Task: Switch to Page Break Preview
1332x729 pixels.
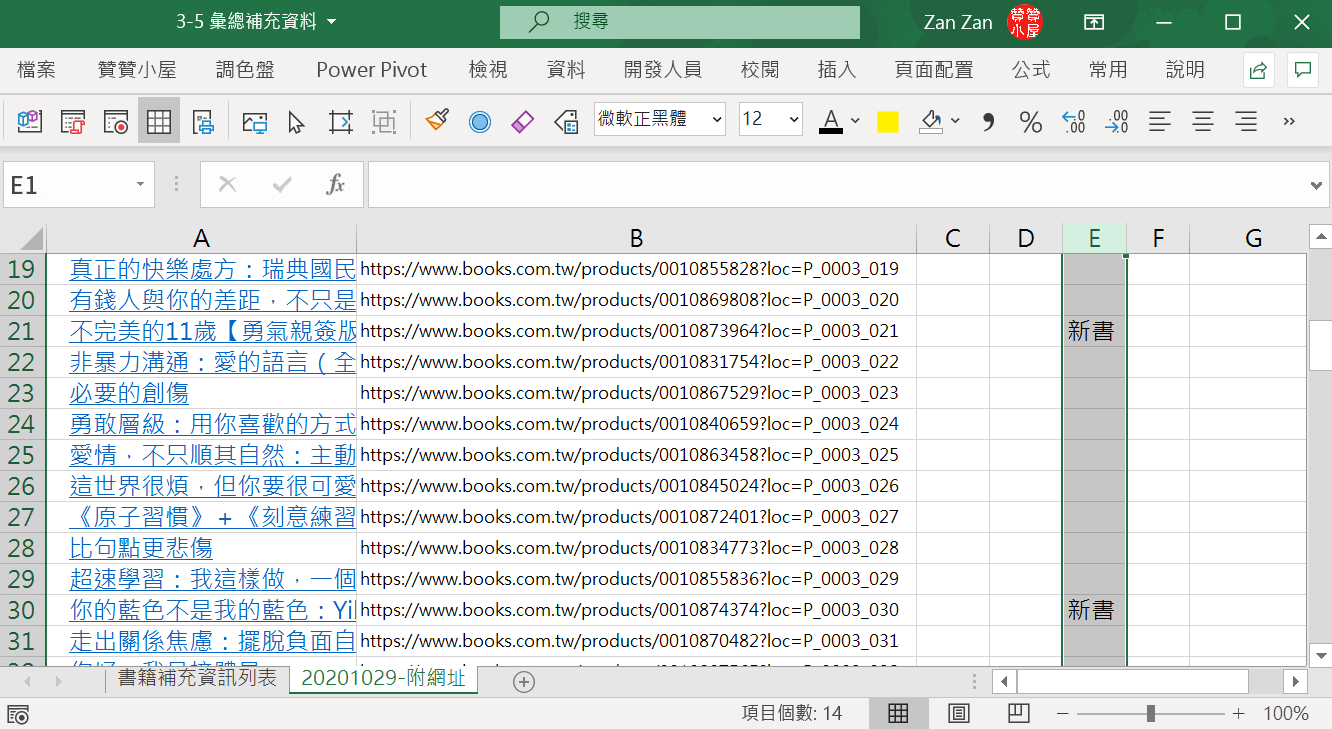Action: pyautogui.click(x=1019, y=714)
